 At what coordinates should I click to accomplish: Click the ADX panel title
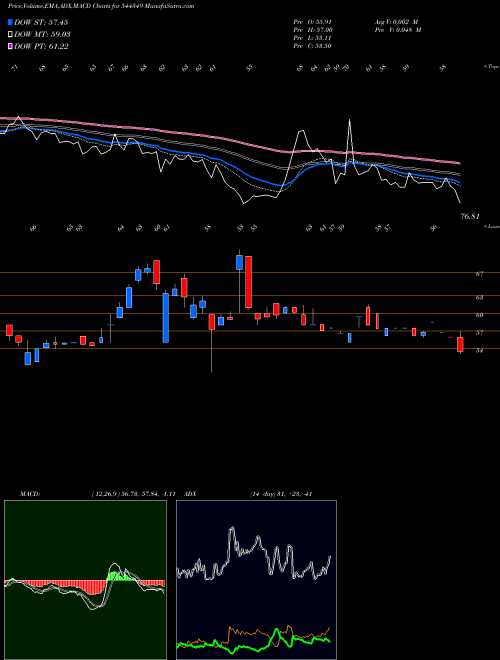pos(190,494)
